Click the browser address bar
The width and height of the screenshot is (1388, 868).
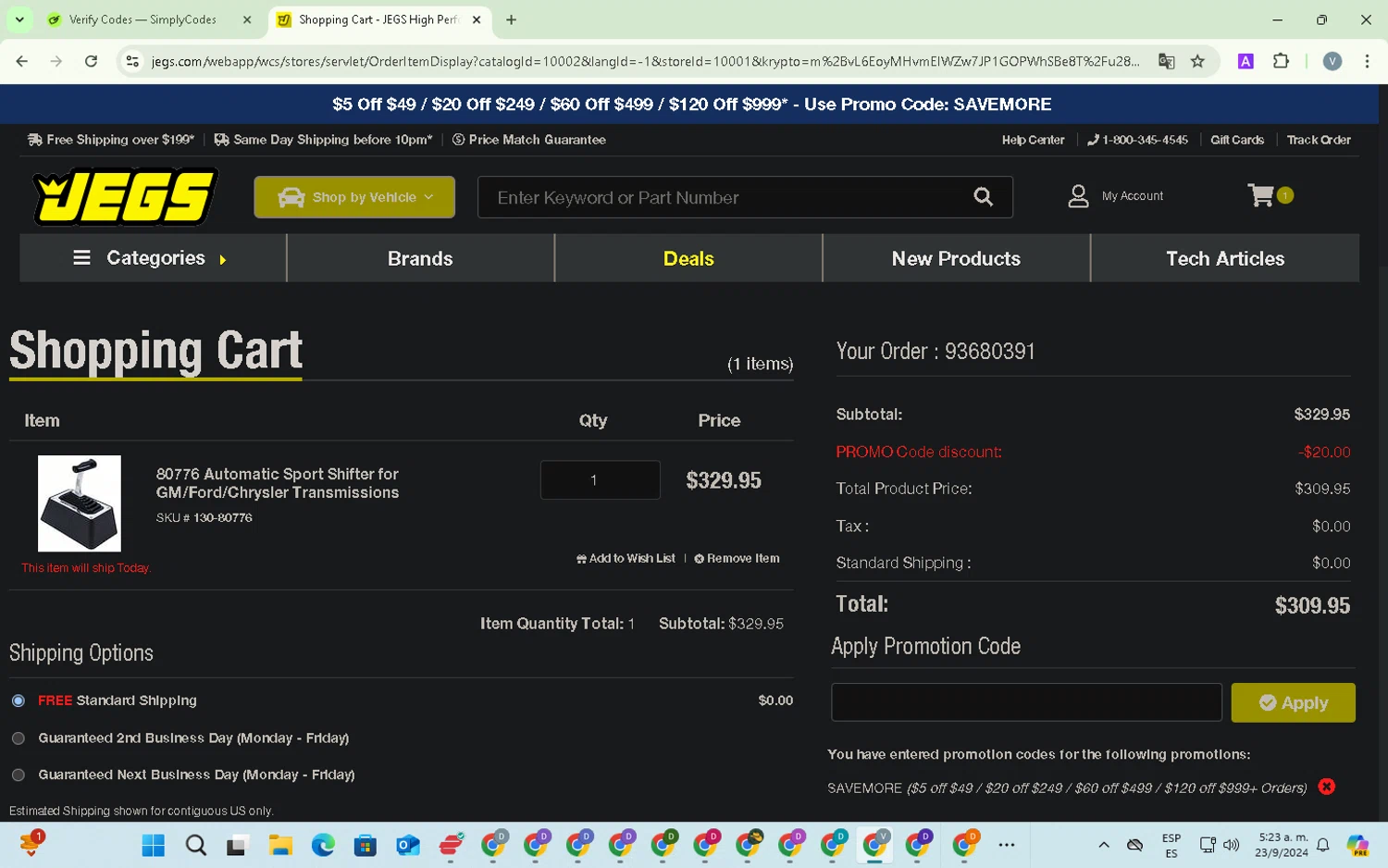[645, 61]
